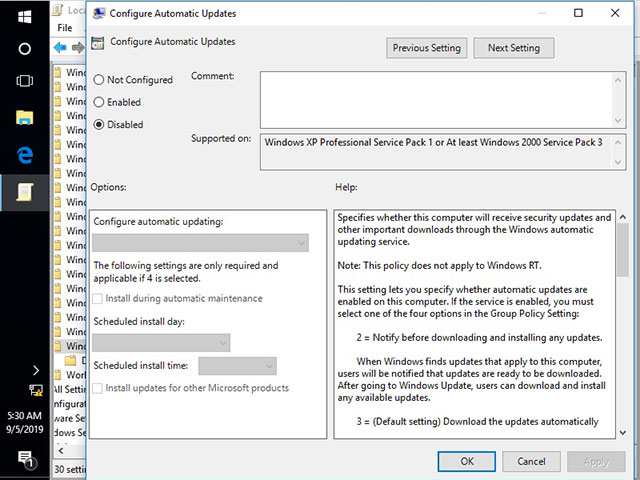Click '3 = (Default setting)' help line
This screenshot has width=640, height=480.
[478, 421]
